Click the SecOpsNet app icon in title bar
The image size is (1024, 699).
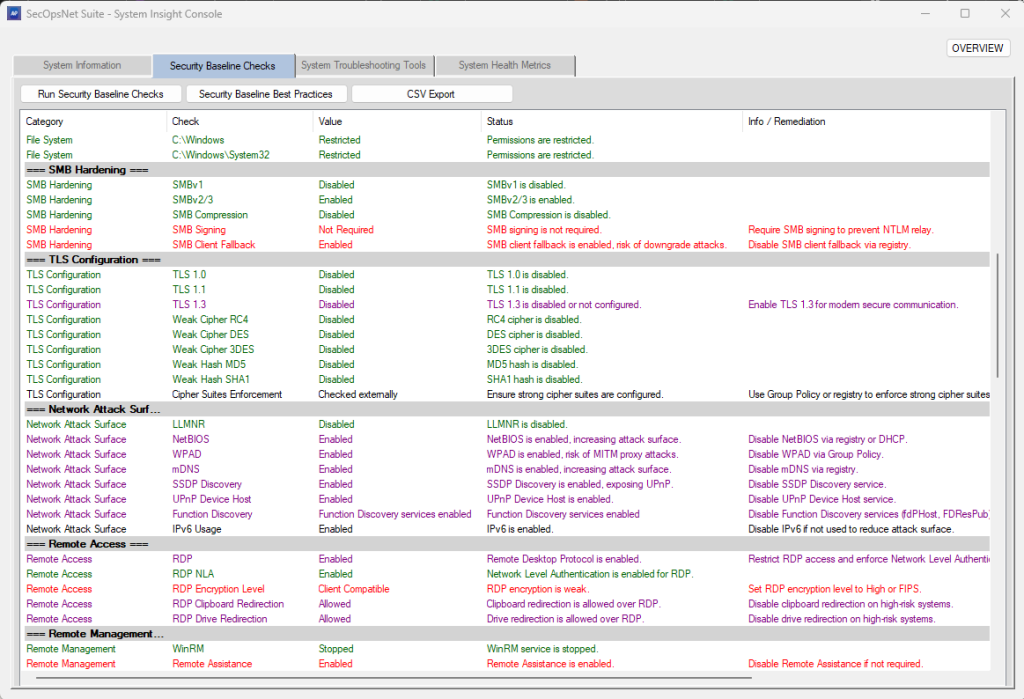(x=16, y=14)
